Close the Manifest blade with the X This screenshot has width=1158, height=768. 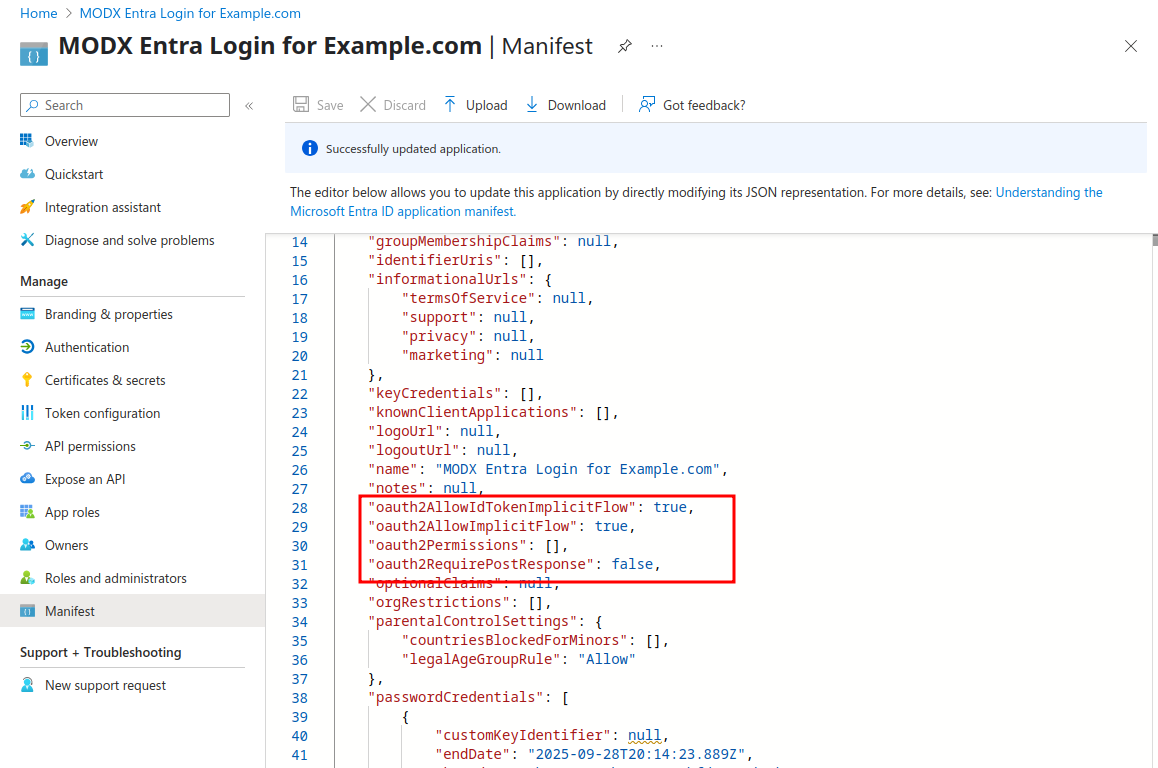(x=1131, y=47)
